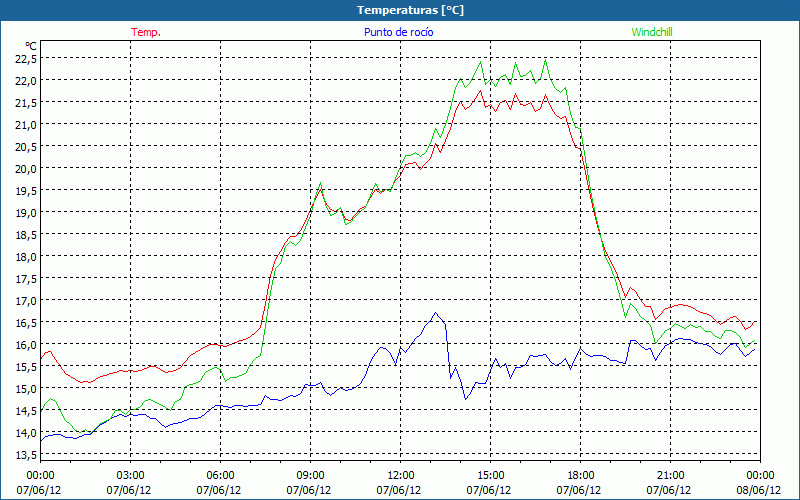Click the 21:00 time axis label
Screen dimensions: 800x500
point(670,476)
